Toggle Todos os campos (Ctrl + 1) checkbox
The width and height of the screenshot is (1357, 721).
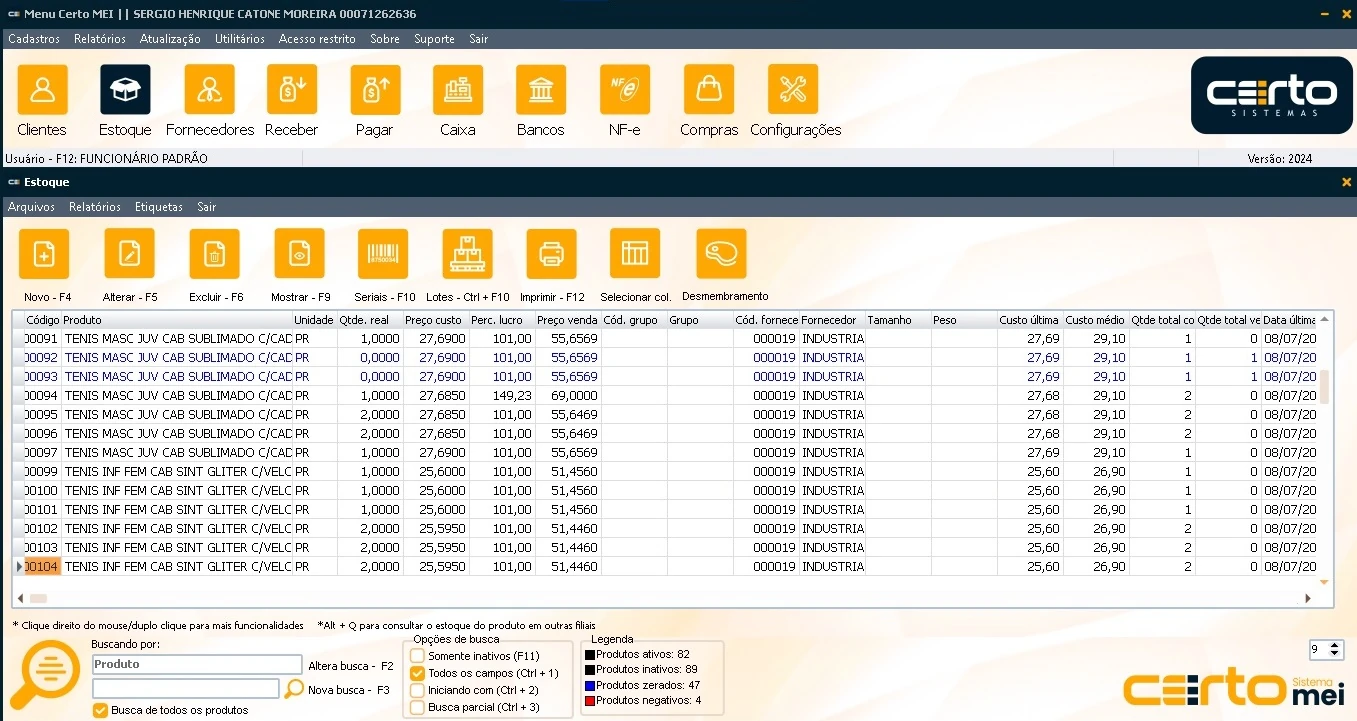point(418,673)
